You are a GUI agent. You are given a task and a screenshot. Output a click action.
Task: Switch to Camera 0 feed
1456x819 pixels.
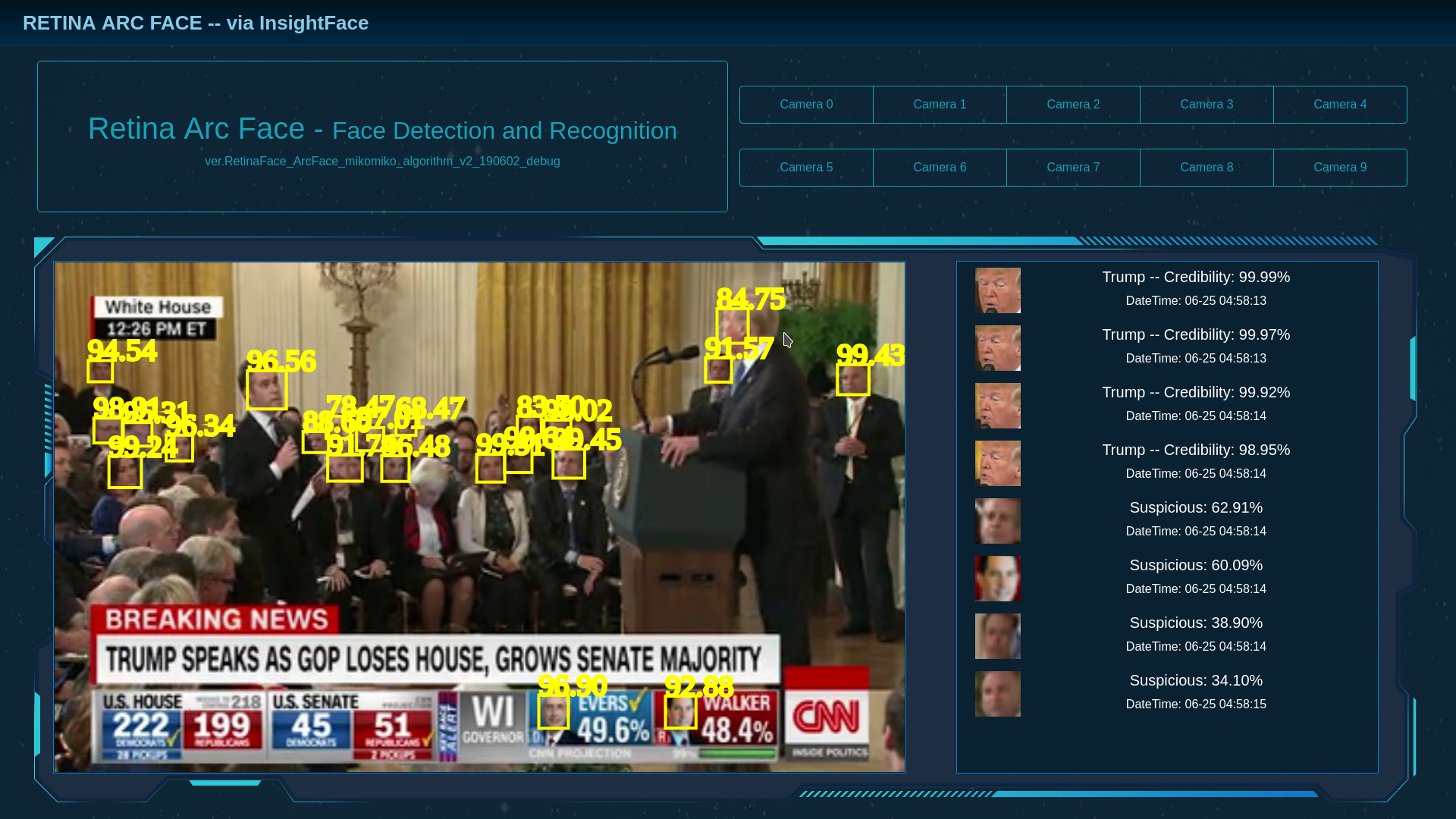(x=806, y=105)
